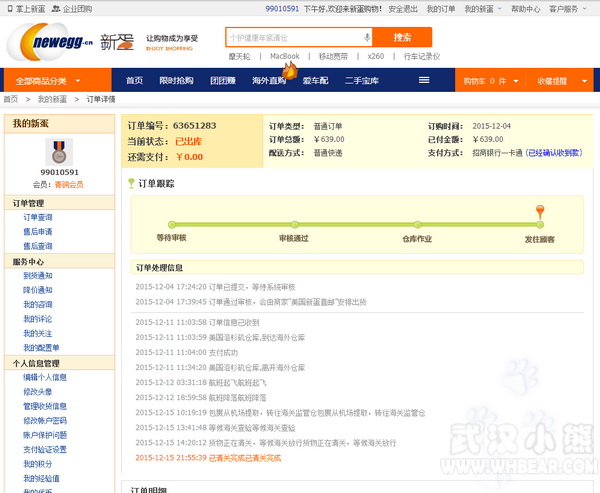Open 企业团购 group purchase link
Viewport: 600px width, 493px height.
tap(72, 8)
